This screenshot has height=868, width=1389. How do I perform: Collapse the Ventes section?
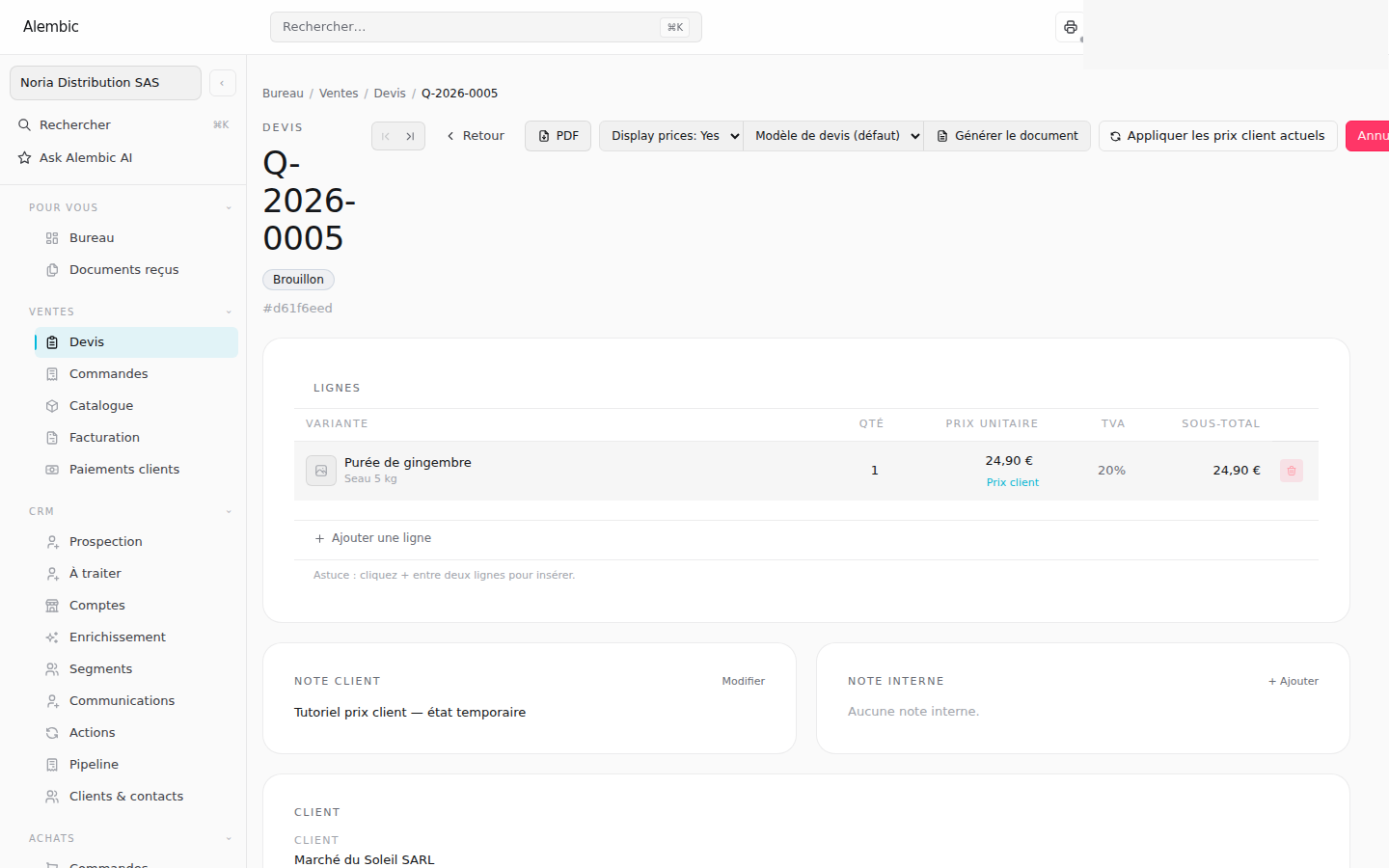(x=229, y=312)
